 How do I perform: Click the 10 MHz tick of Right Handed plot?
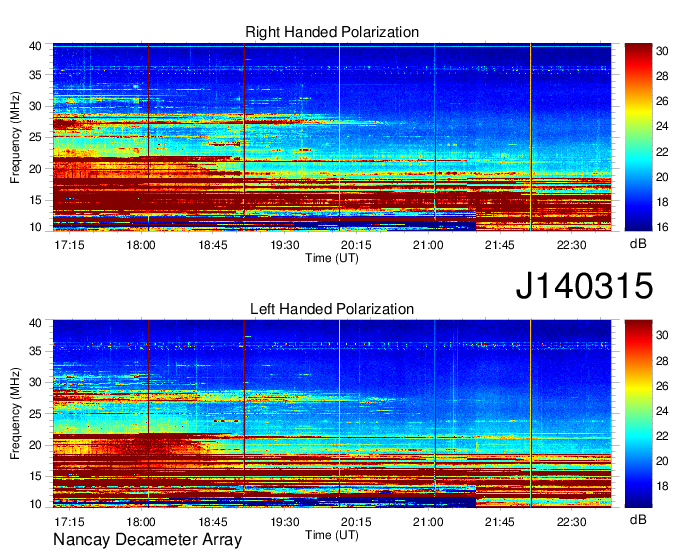[36, 227]
